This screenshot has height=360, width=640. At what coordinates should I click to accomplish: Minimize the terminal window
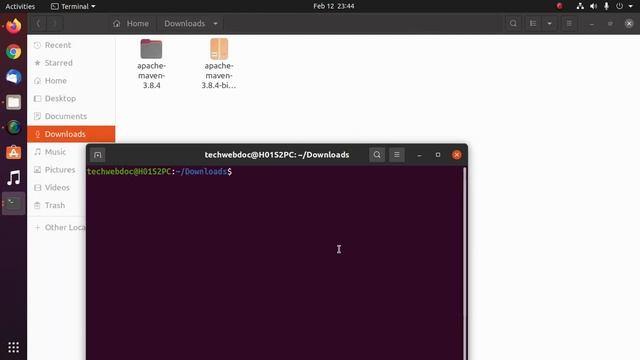pyautogui.click(x=420, y=155)
